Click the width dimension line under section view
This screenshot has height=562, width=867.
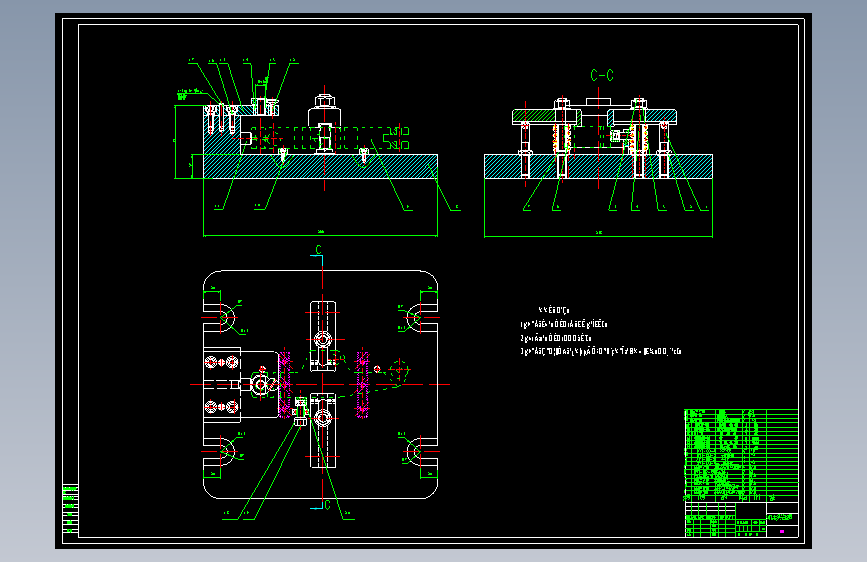(598, 237)
